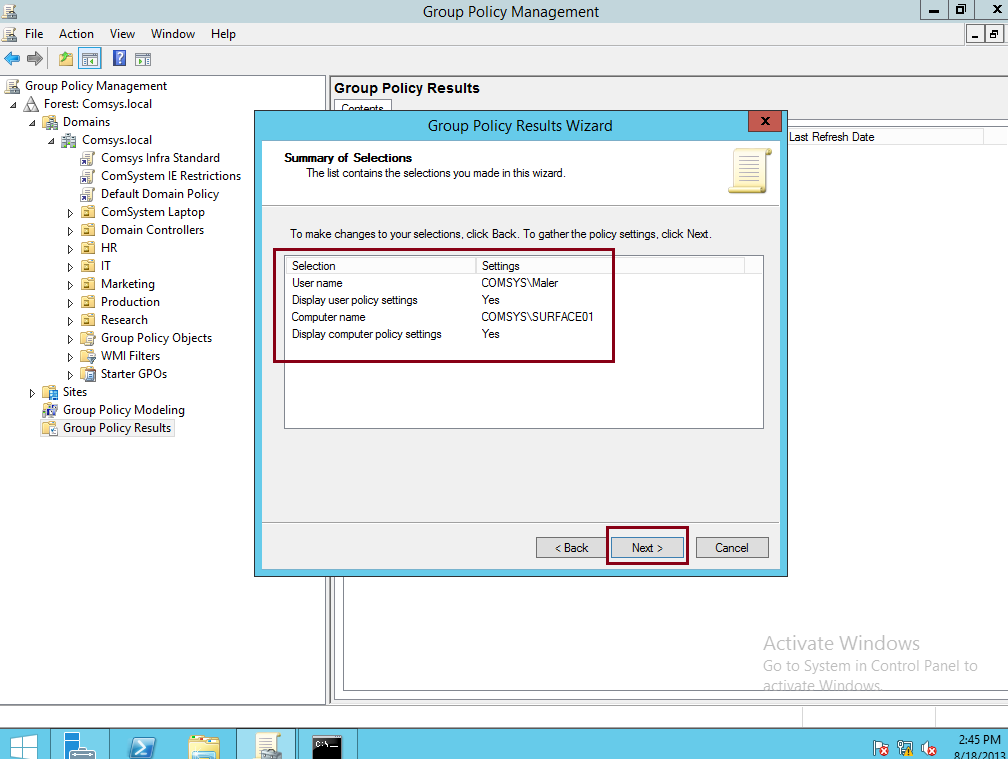Viewport: 1008px width, 759px height.
Task: Collapse the Comsys.local domain node
Action: coord(51,141)
